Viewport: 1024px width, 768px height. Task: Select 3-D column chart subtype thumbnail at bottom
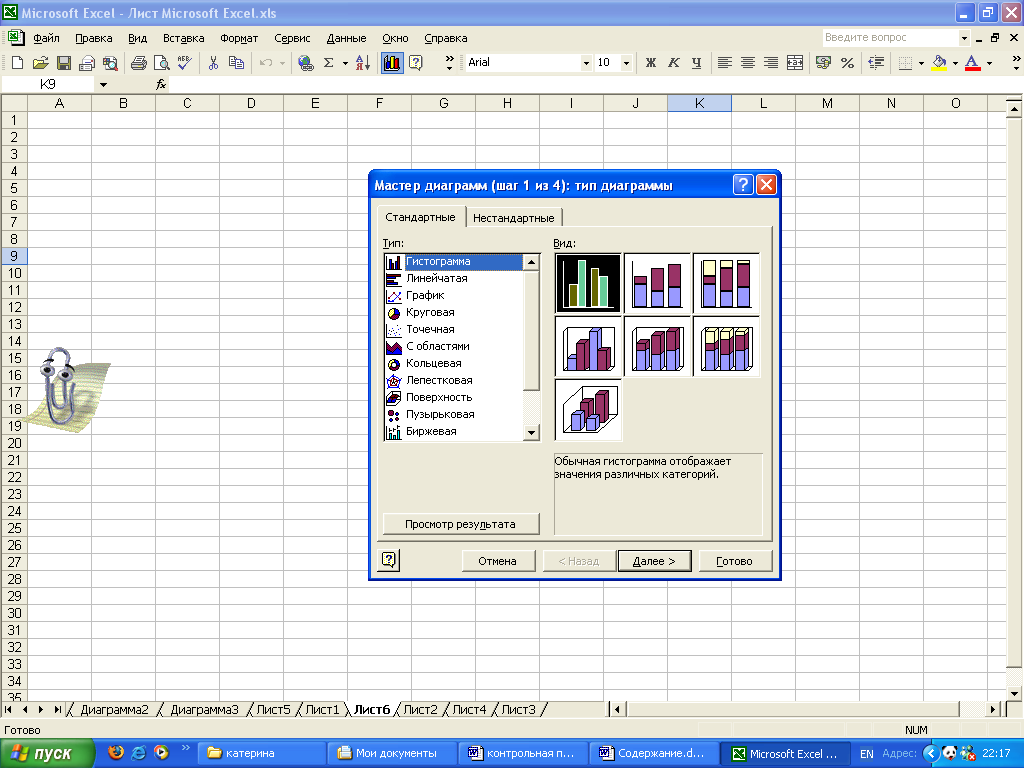tap(588, 410)
